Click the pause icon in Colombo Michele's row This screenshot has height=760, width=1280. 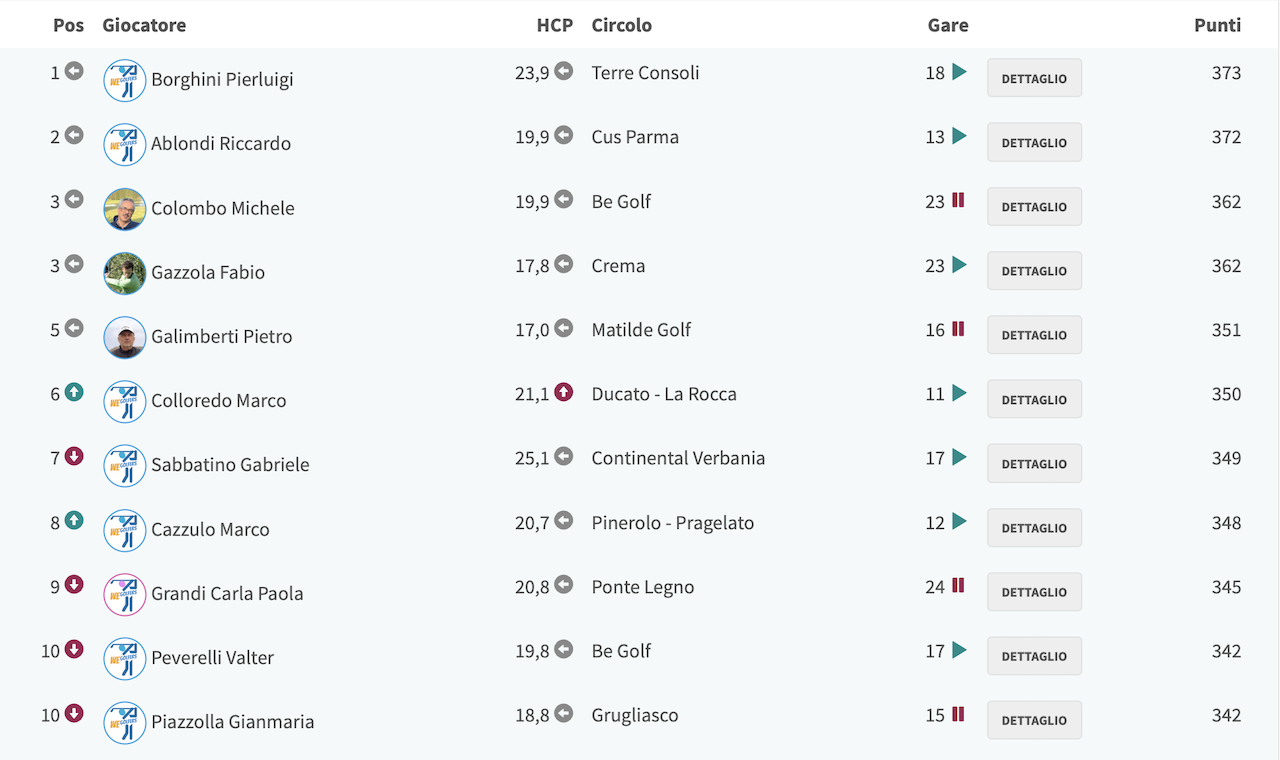(958, 200)
